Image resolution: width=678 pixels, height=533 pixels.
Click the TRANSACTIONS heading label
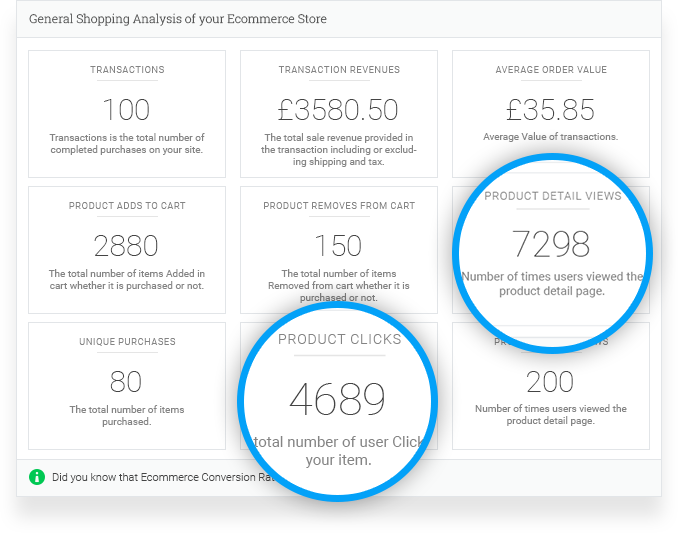[x=127, y=70]
